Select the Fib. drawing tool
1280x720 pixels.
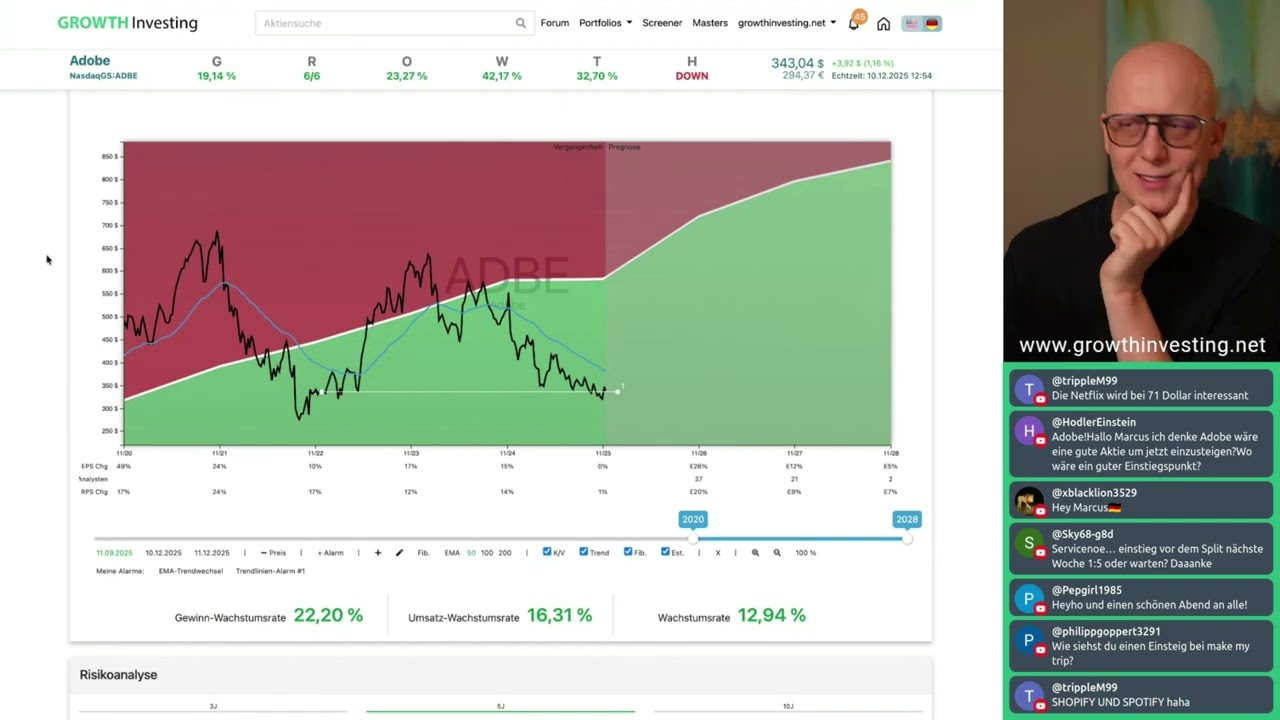423,553
